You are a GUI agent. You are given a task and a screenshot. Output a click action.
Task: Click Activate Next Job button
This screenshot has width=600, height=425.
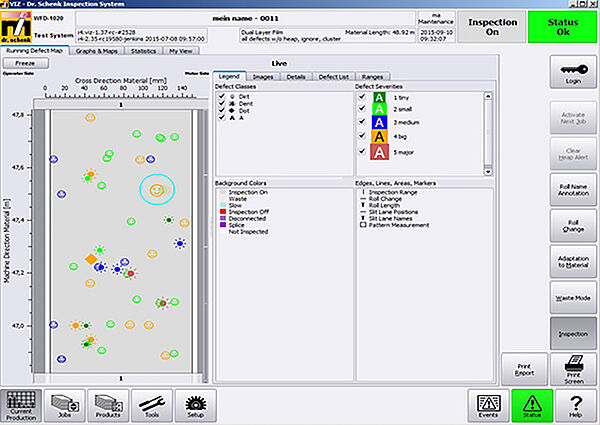[x=573, y=118]
